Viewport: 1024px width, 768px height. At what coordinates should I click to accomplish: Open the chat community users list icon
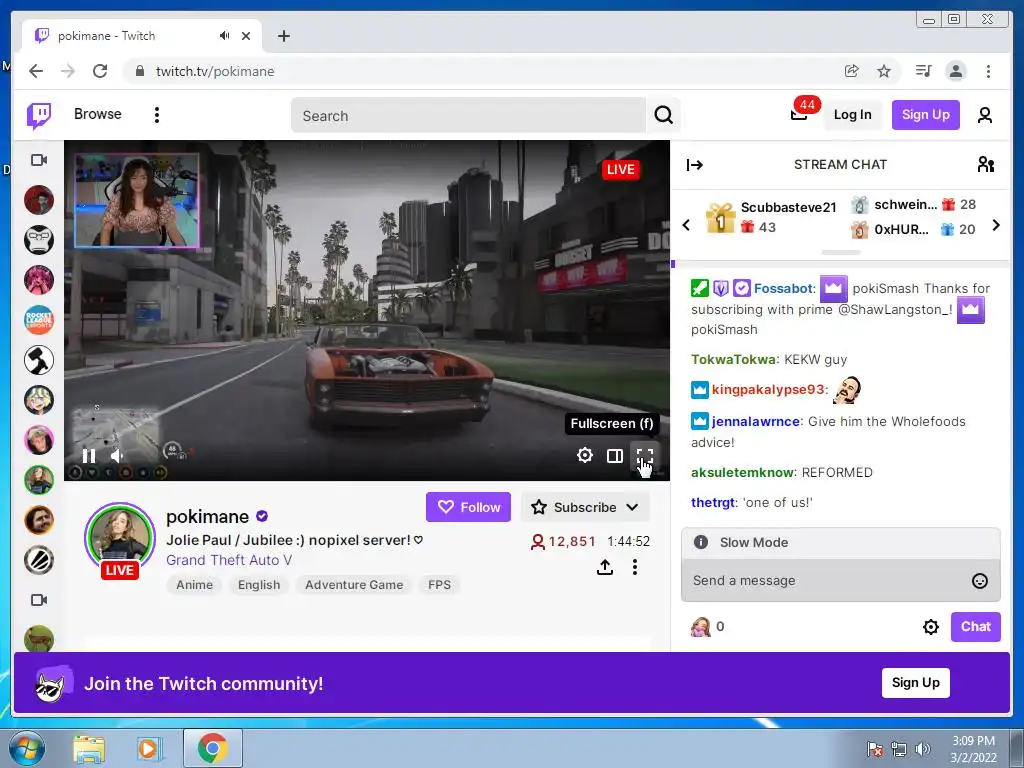click(x=985, y=165)
